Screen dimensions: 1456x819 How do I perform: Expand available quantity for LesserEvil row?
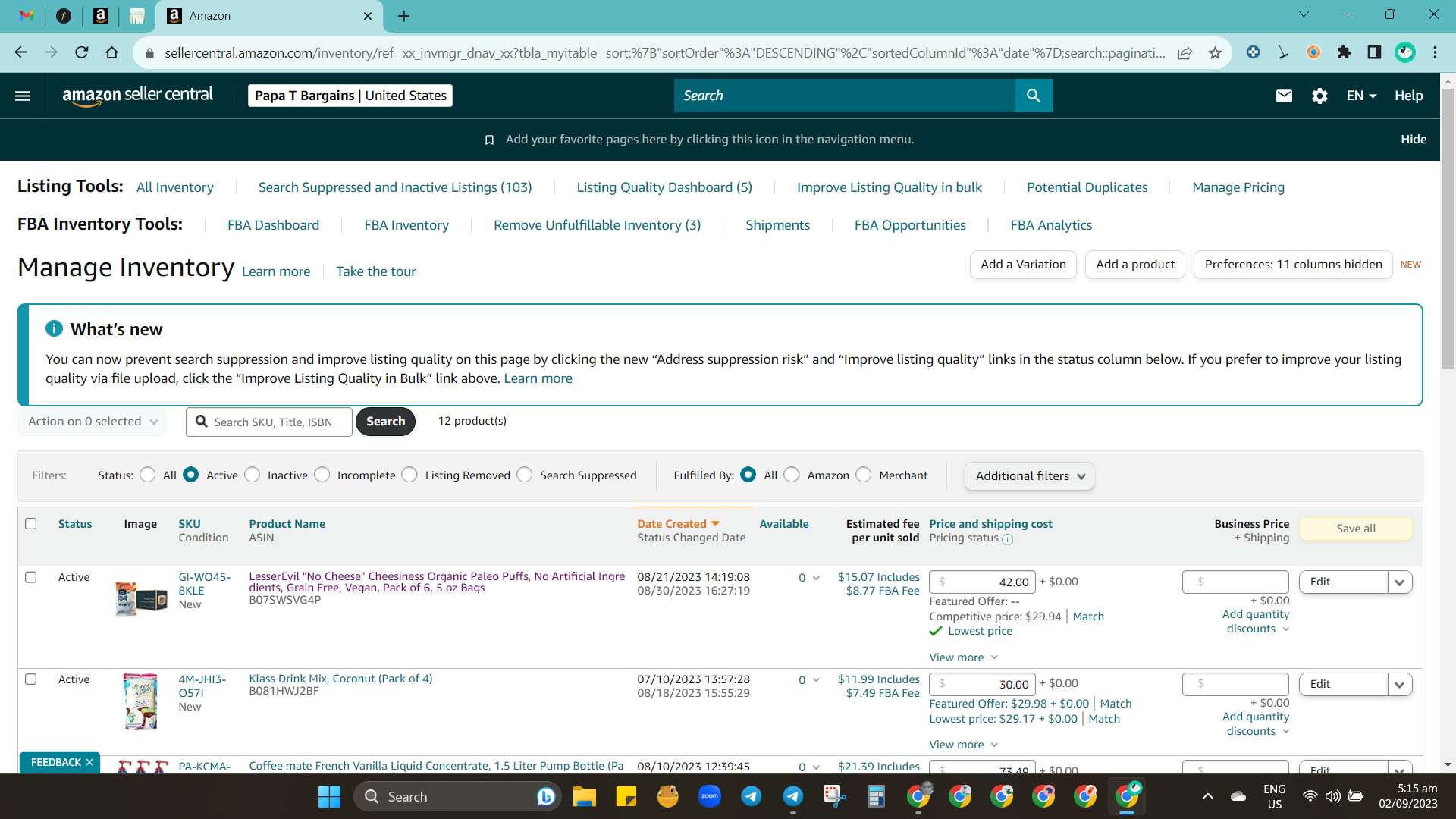pyautogui.click(x=816, y=578)
